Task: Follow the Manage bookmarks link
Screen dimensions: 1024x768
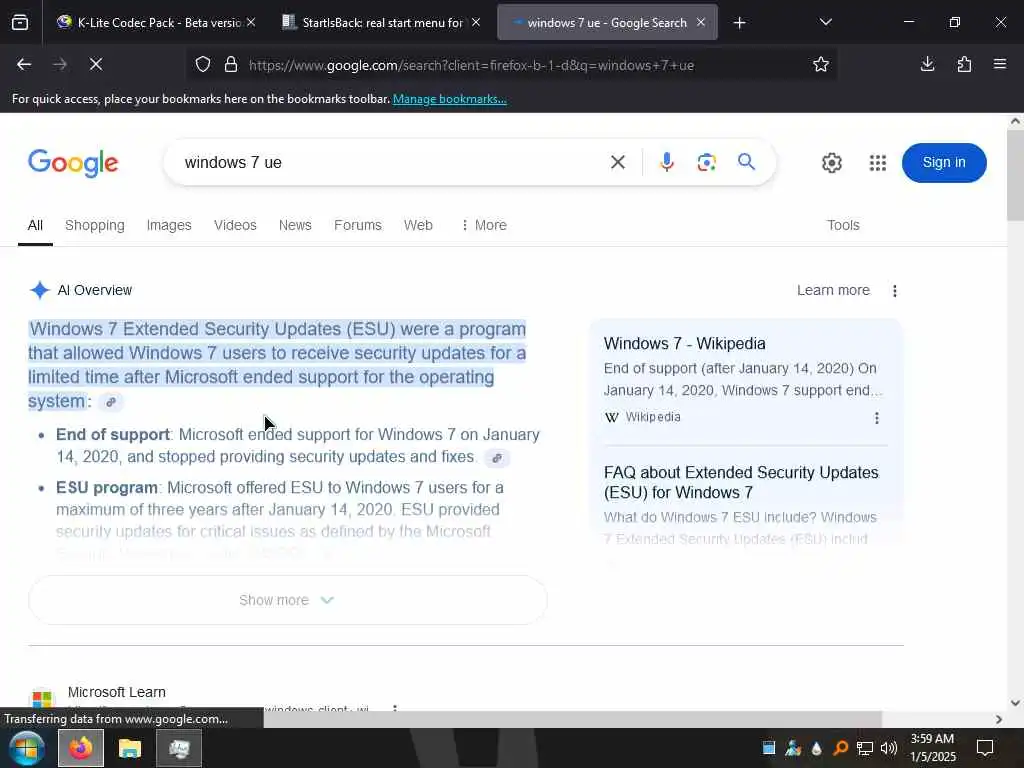Action: click(x=449, y=99)
